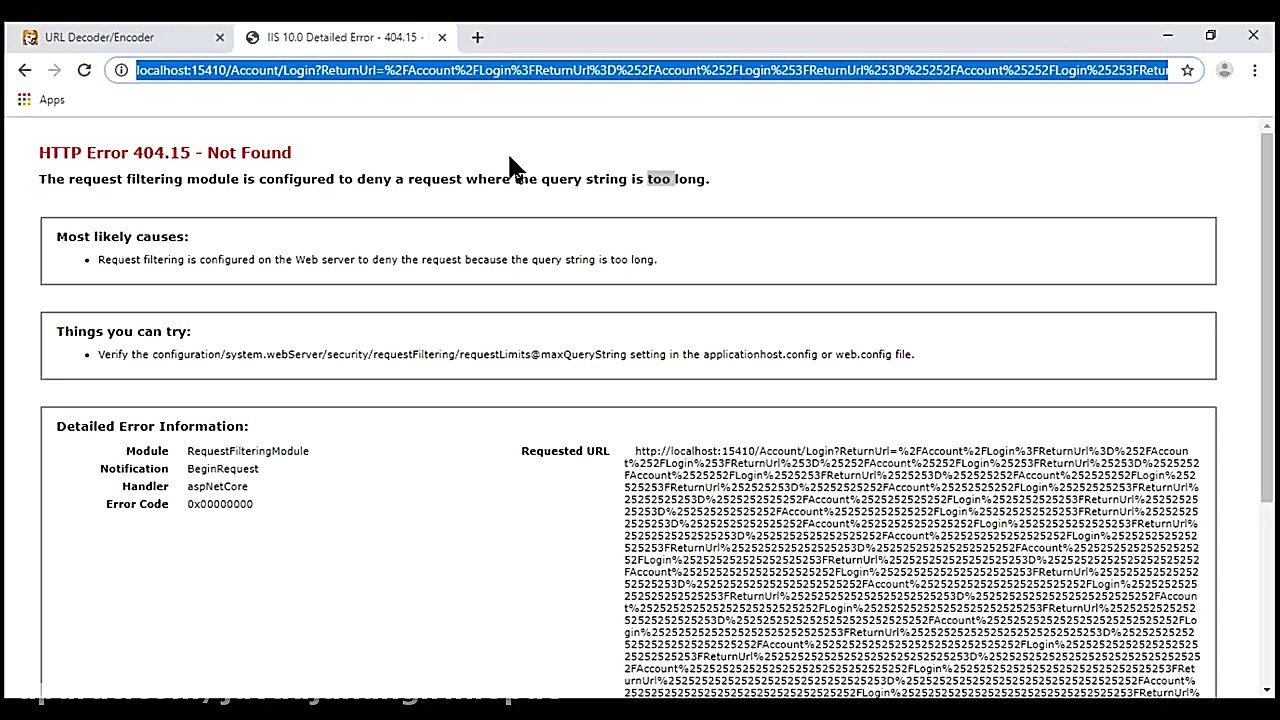This screenshot has height=720, width=1280.
Task: Bookmark this page with the star icon
Action: (x=1187, y=70)
